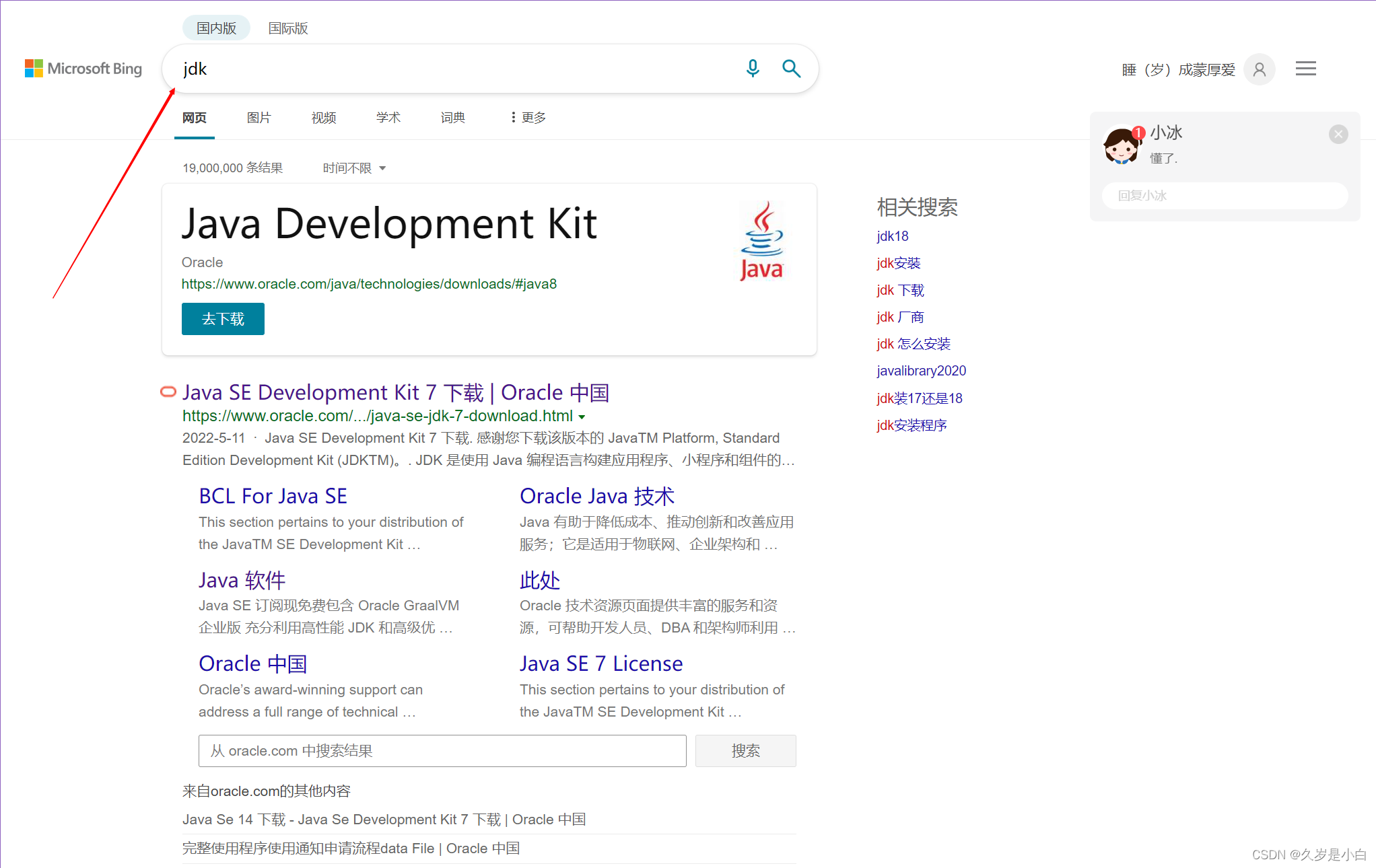Expand the 更多 menu
The width and height of the screenshot is (1376, 868).
528,118
